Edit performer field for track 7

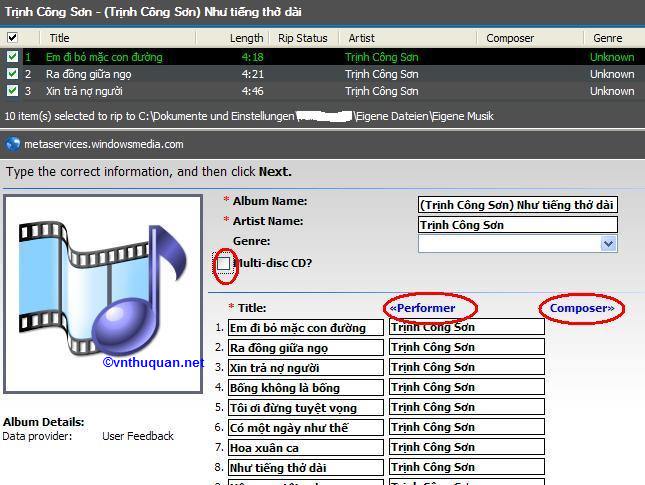point(467,447)
